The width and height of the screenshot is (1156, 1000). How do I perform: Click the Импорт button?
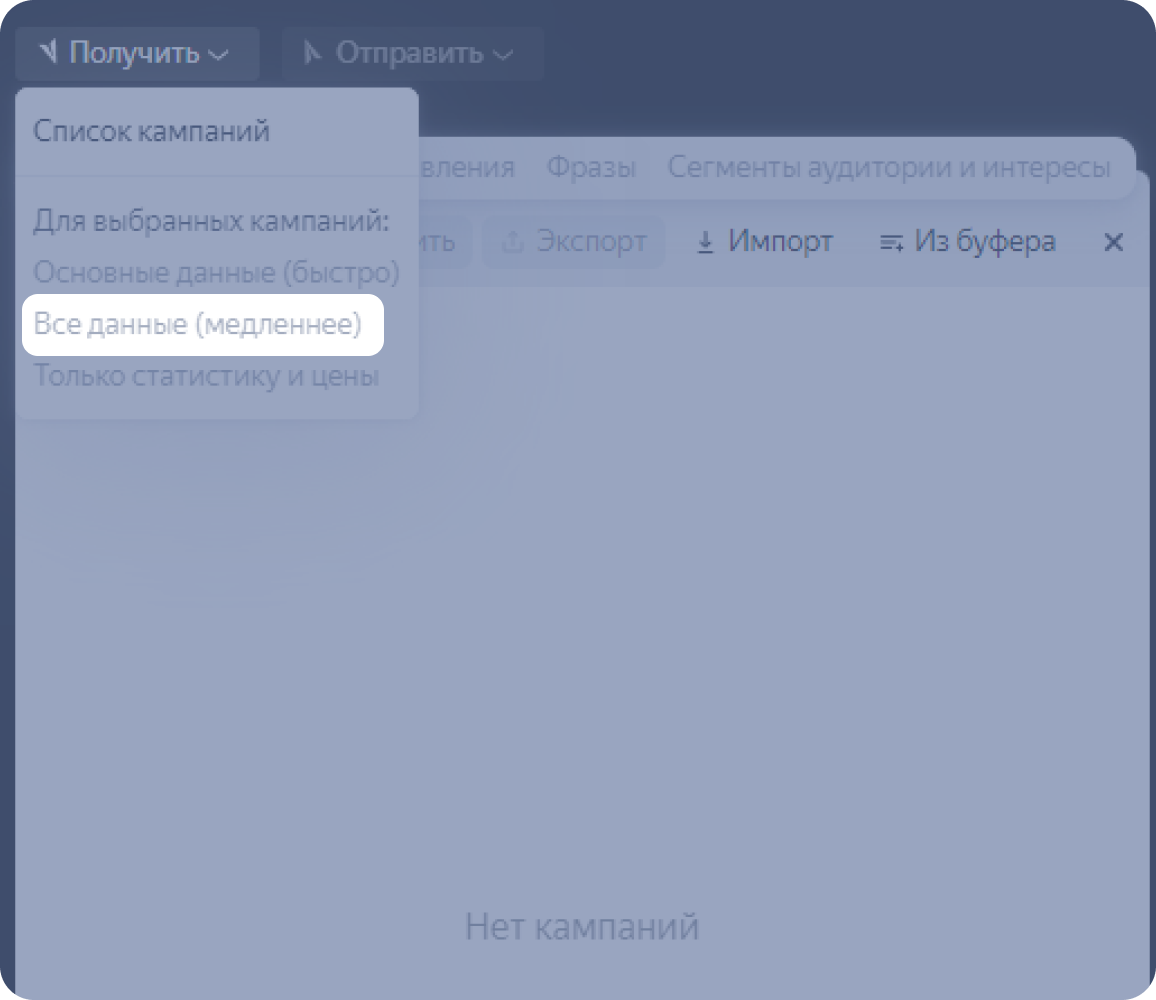point(765,241)
